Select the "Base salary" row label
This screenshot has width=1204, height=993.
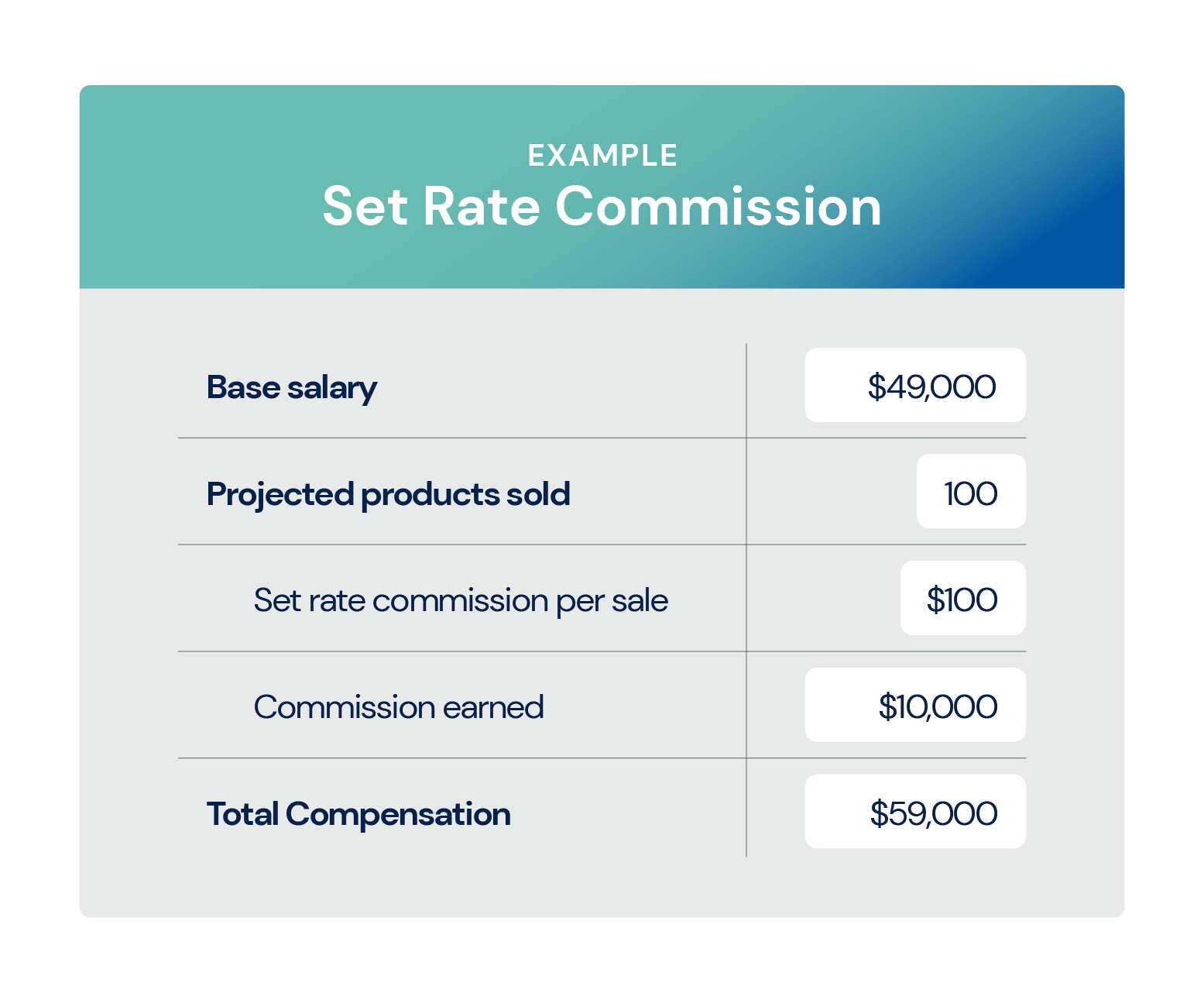pos(291,387)
